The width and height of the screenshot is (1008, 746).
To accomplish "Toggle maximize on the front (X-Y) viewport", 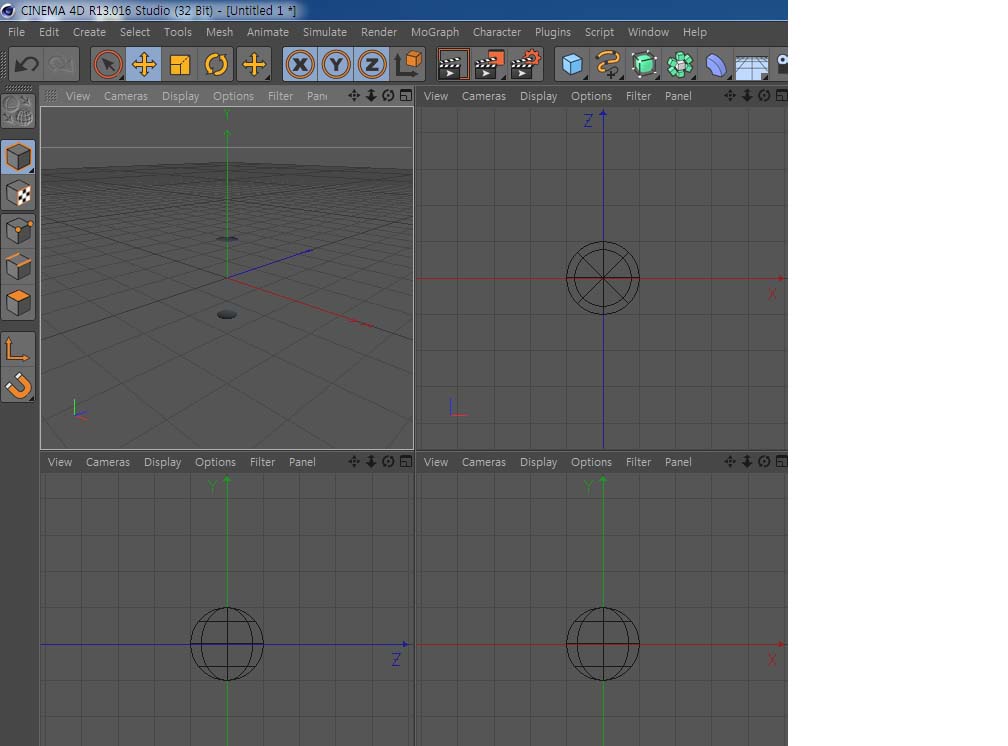I will coord(781,462).
